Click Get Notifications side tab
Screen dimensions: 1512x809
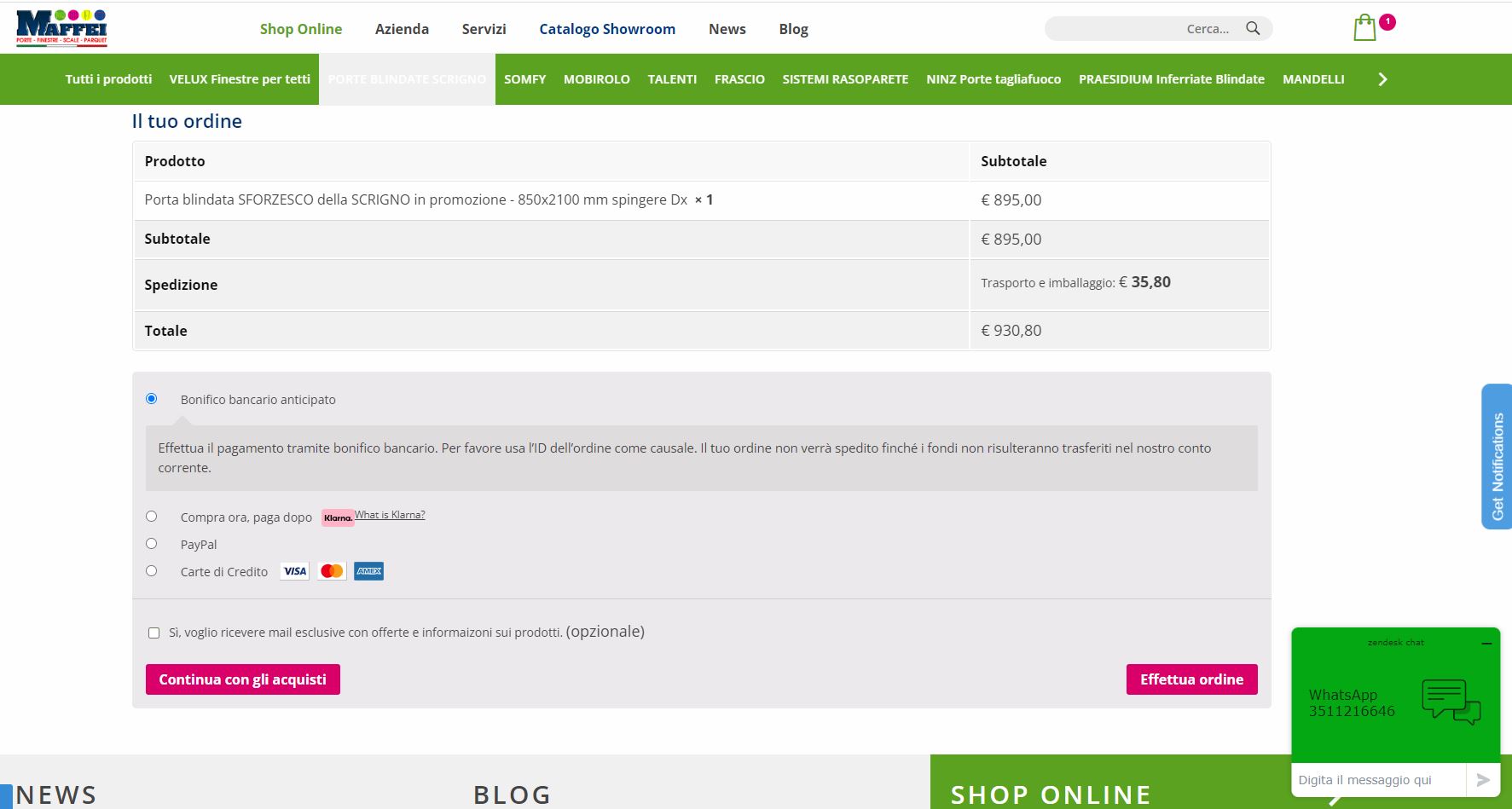click(1497, 457)
